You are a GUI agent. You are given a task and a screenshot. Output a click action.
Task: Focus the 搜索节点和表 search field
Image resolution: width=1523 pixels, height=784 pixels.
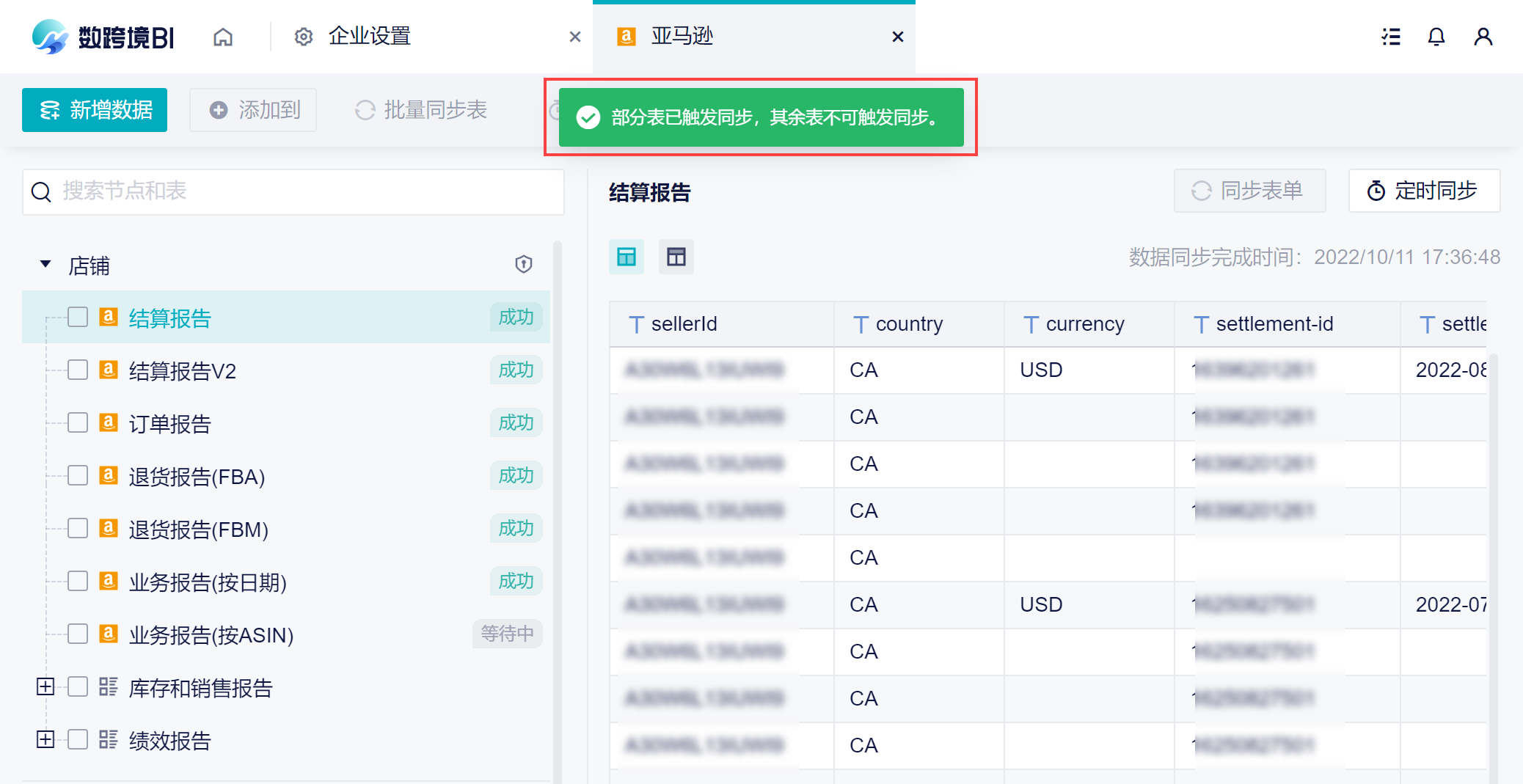(308, 192)
